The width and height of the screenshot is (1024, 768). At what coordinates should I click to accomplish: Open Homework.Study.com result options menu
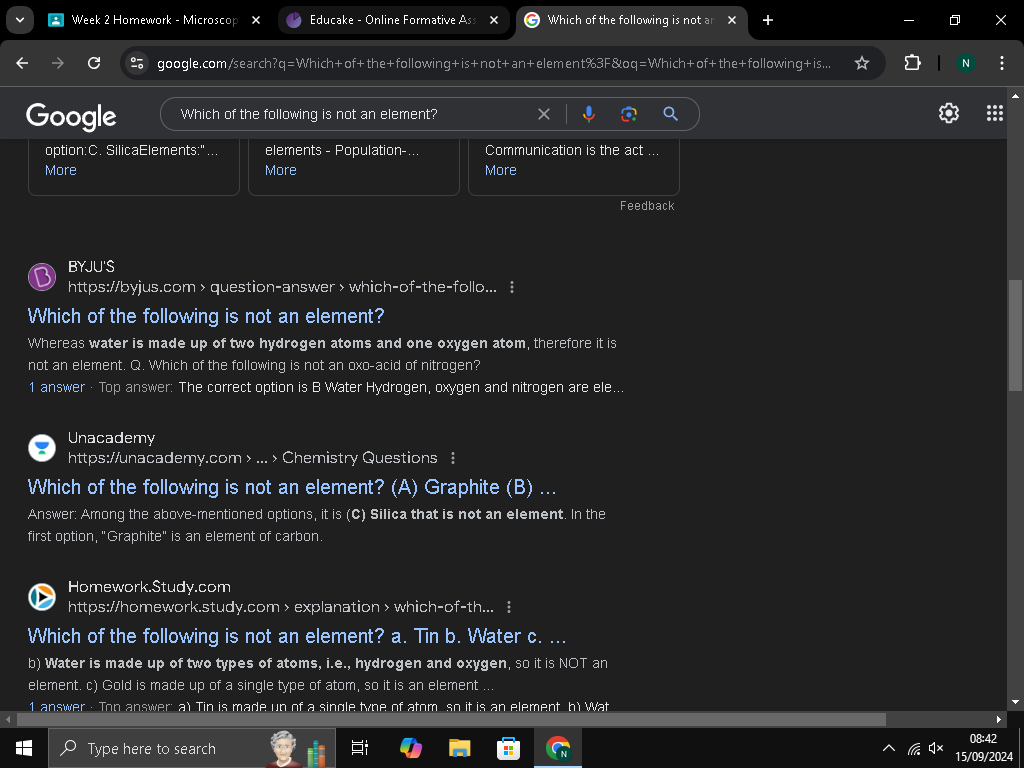coord(509,607)
